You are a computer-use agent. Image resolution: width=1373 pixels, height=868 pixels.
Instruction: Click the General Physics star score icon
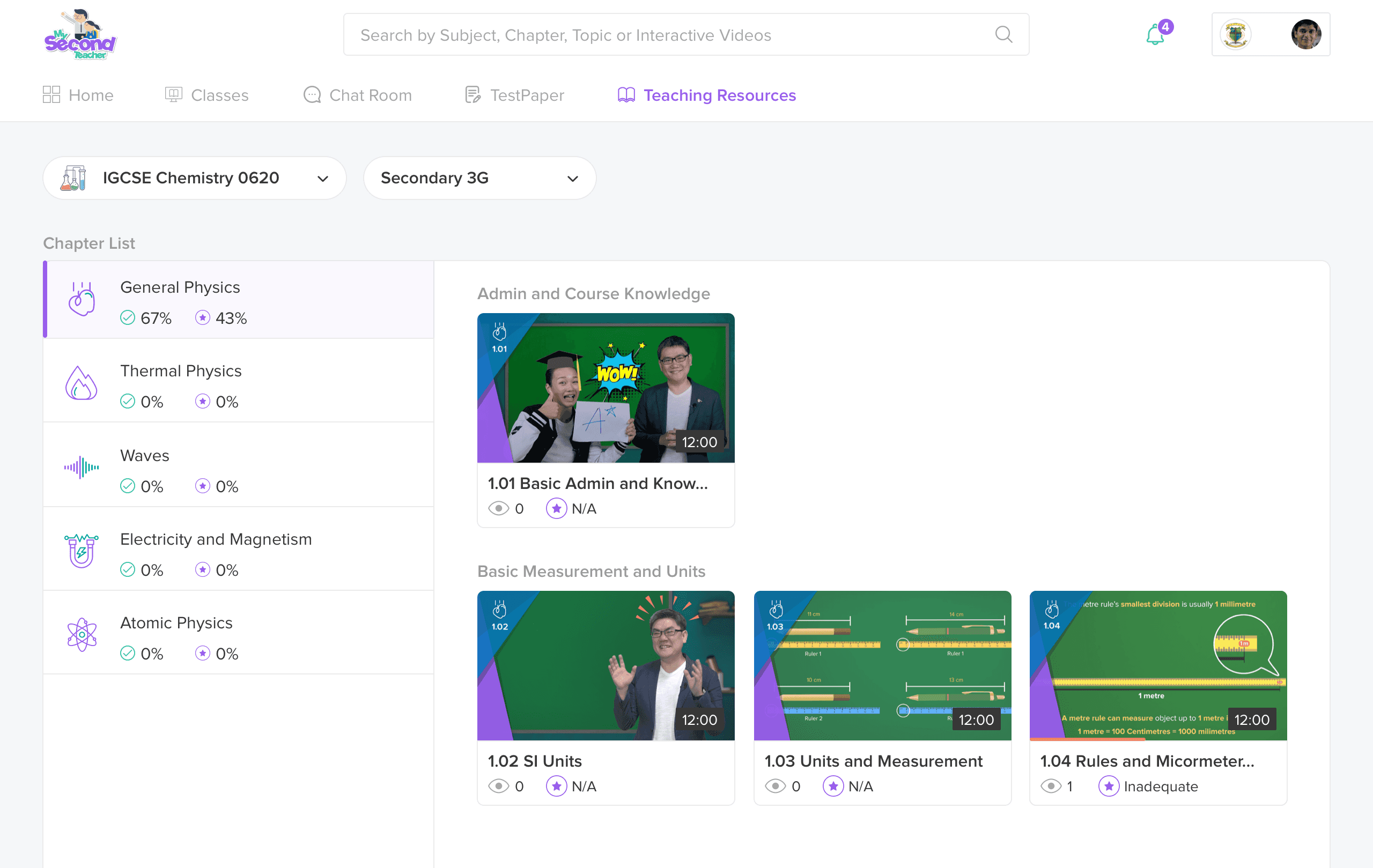(202, 317)
